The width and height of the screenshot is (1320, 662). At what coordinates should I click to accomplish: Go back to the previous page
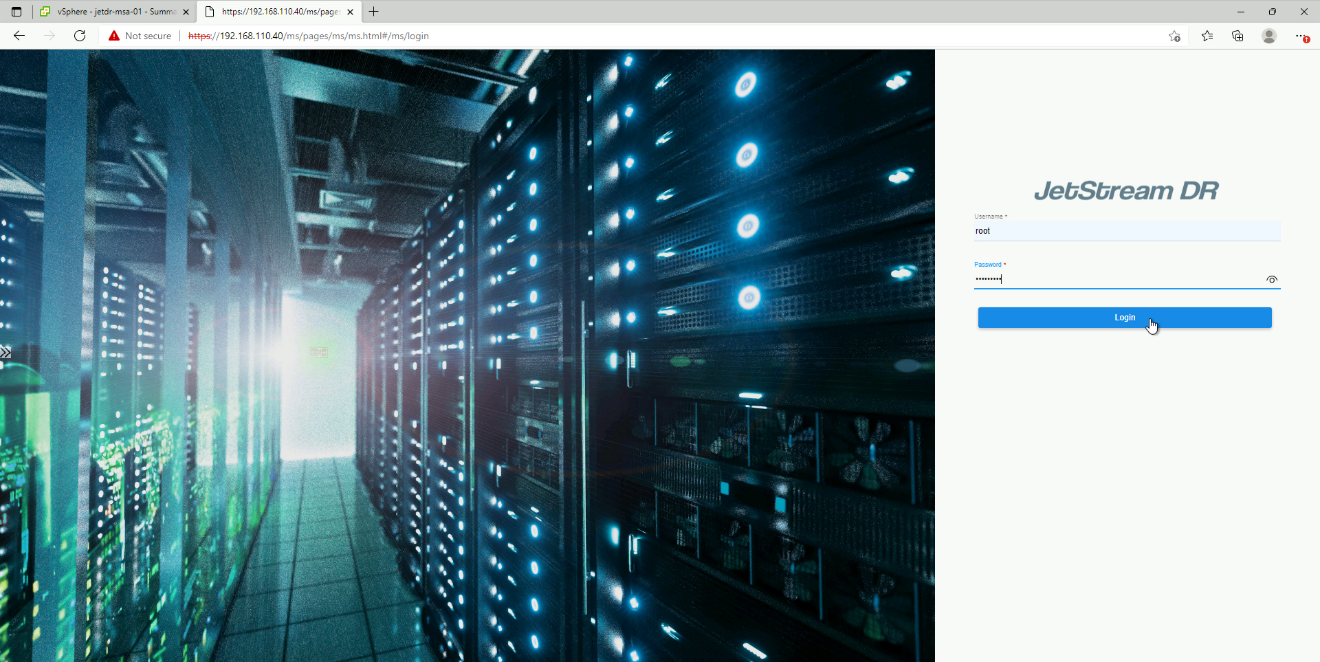pos(19,36)
